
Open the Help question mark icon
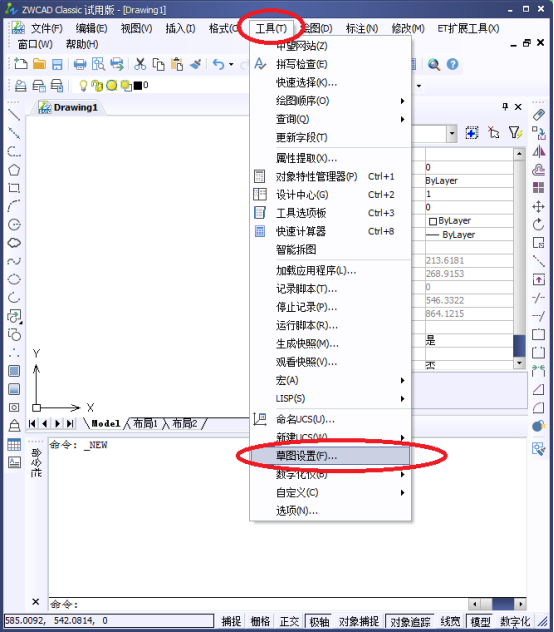coord(452,64)
